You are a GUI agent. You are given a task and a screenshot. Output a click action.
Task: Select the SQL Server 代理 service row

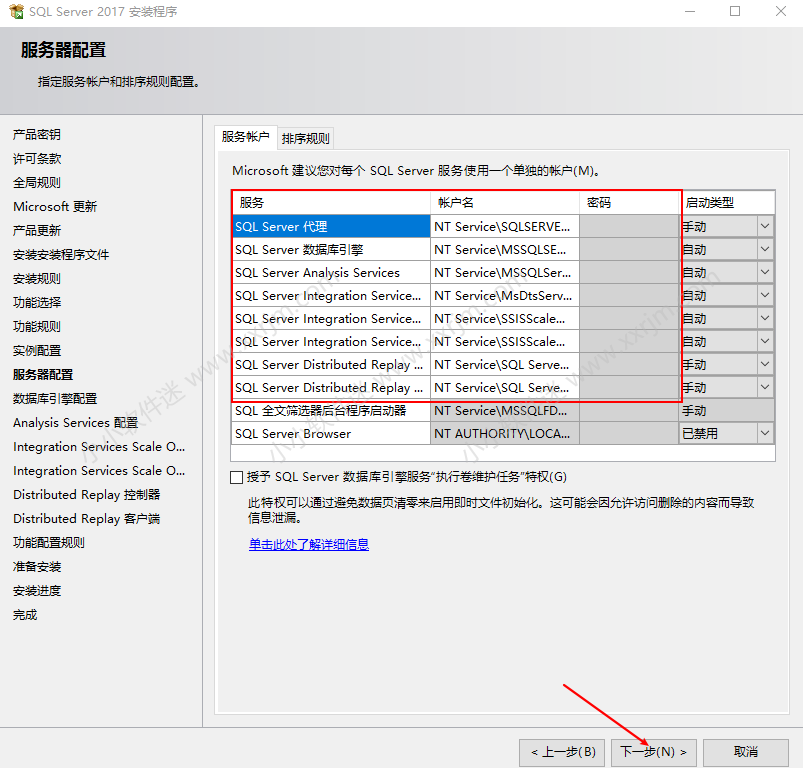331,226
